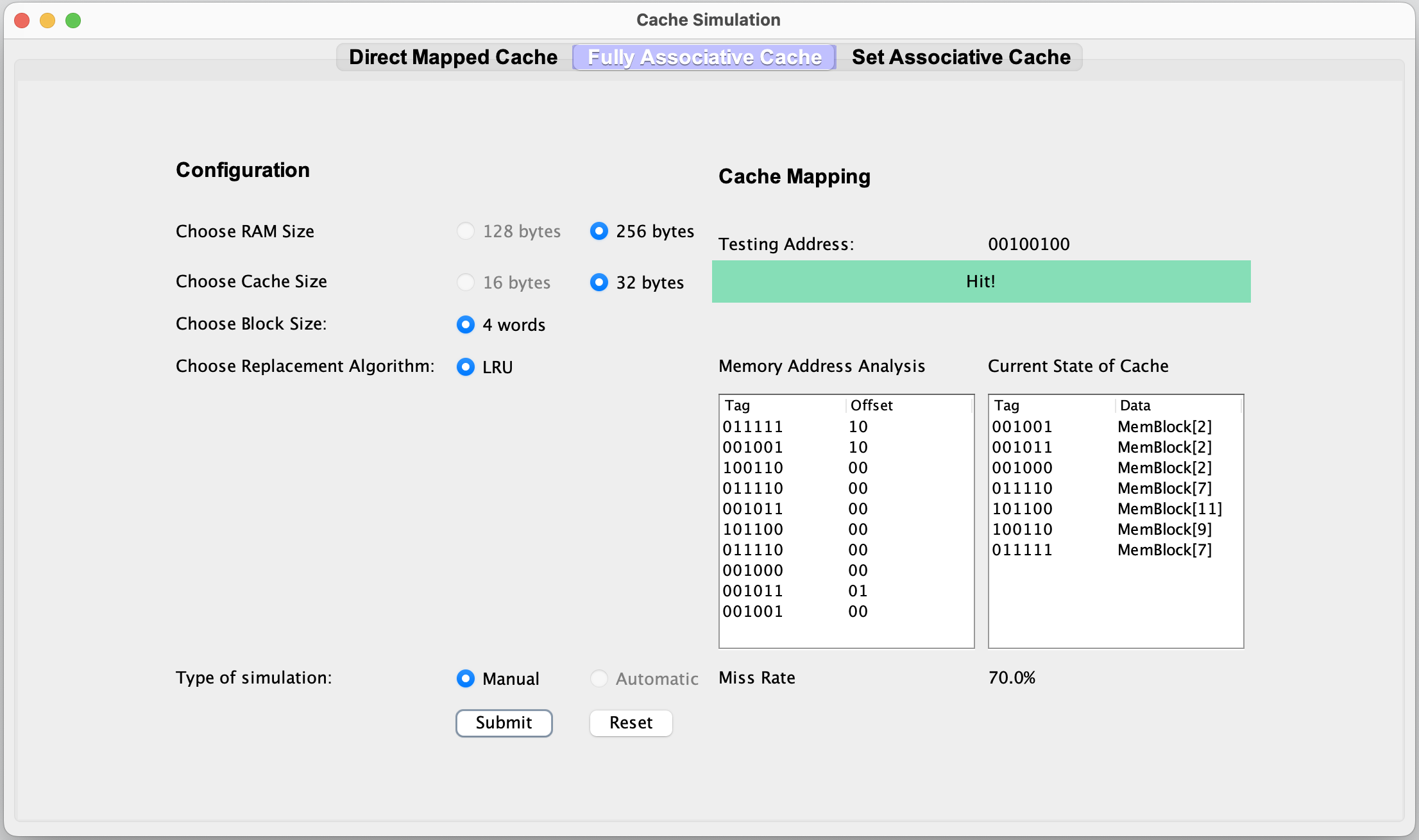This screenshot has width=1419, height=840.
Task: Set simulation type to Manual
Action: pyautogui.click(x=466, y=678)
